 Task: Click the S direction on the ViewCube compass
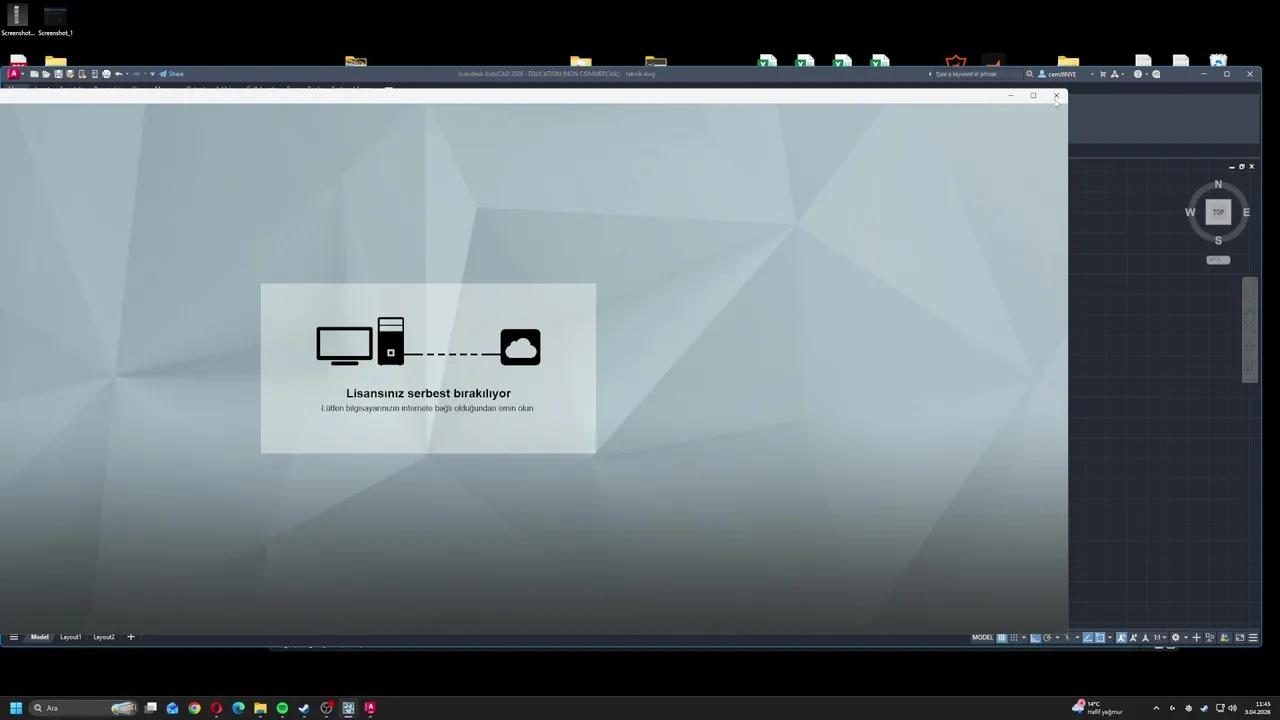coord(1218,240)
